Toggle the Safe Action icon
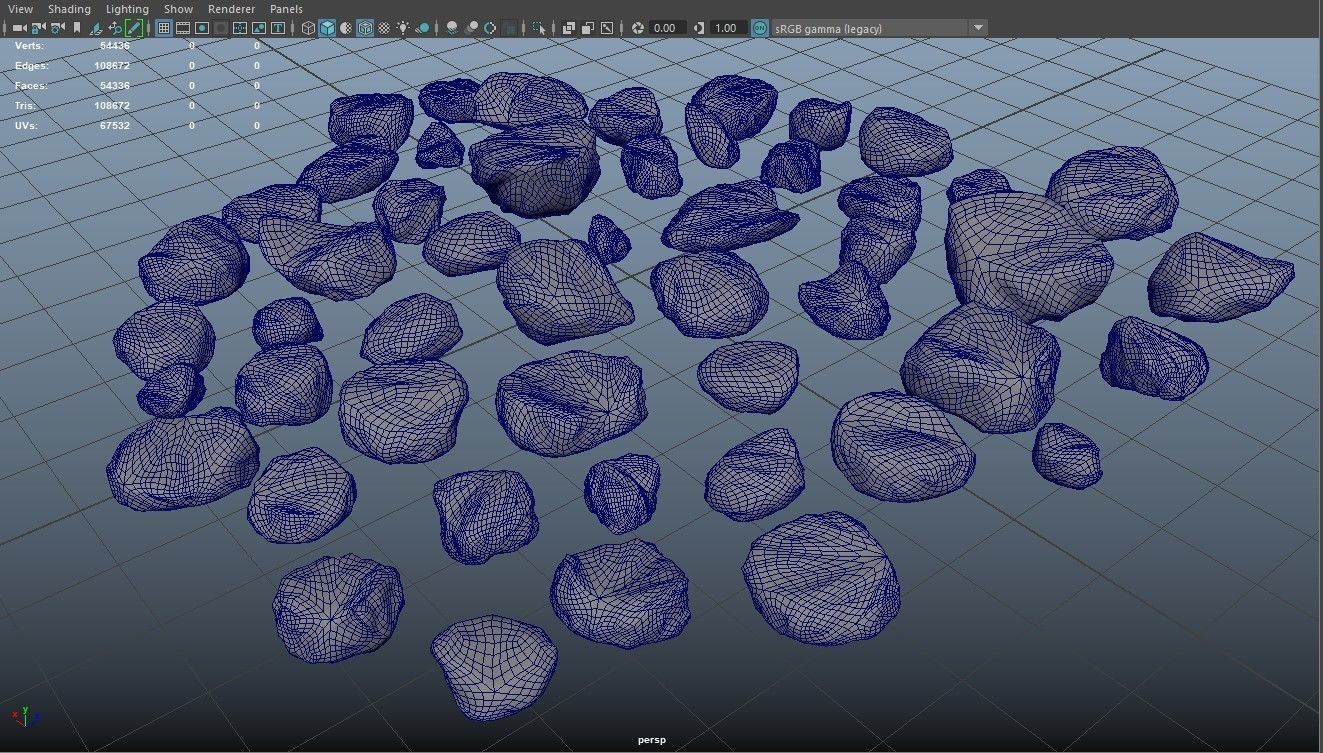1323x753 pixels. [x=258, y=28]
